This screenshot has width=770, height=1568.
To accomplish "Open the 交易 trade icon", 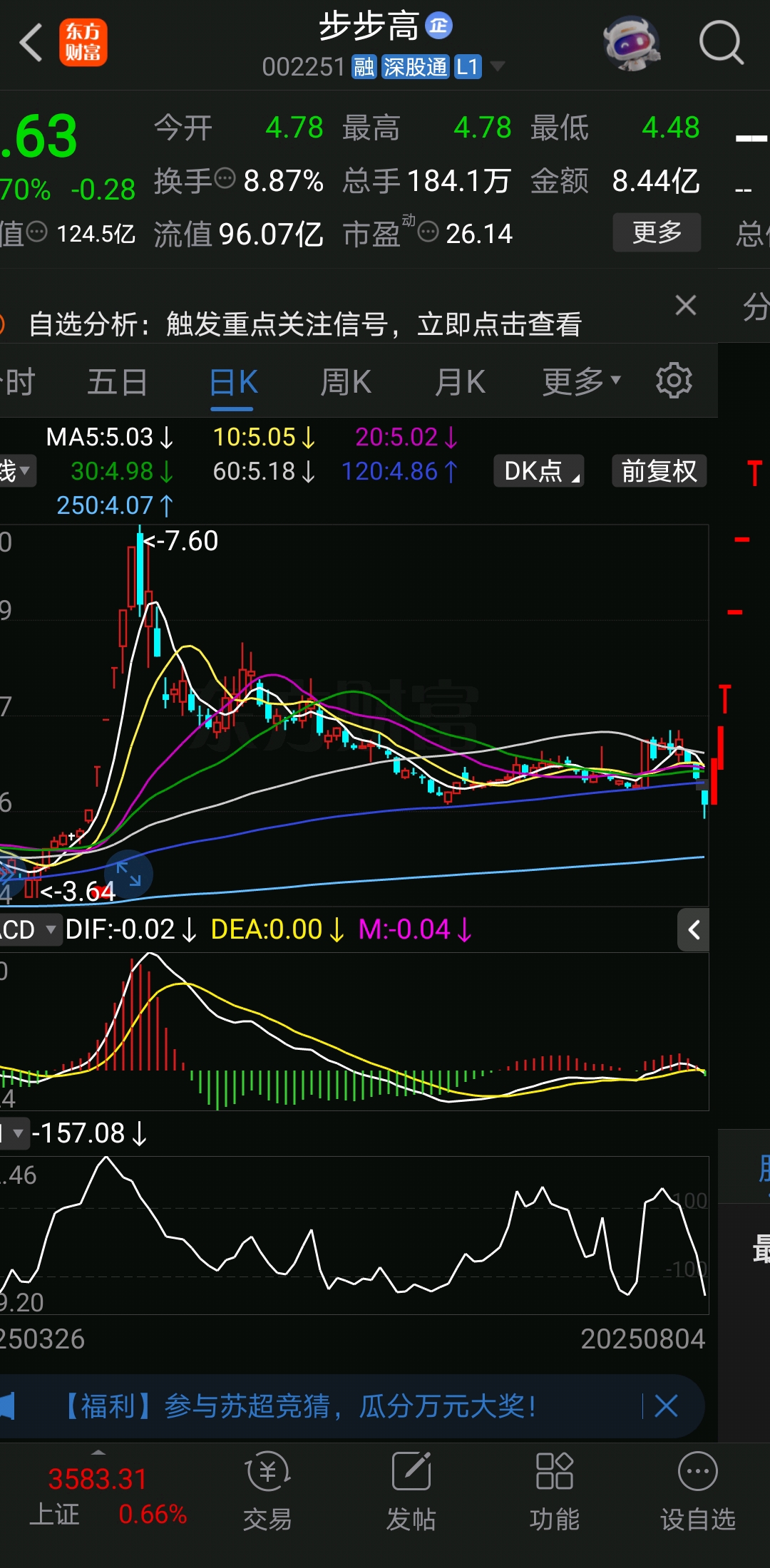I will (x=267, y=1491).
